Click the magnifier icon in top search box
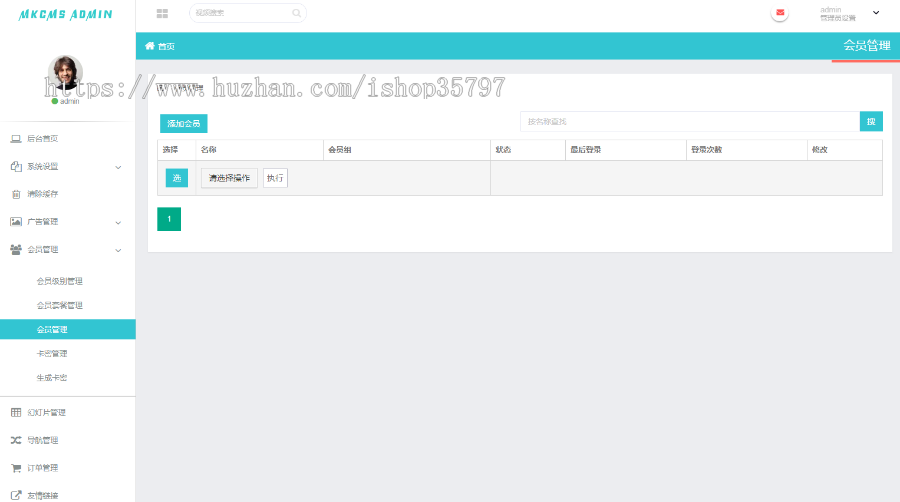Image resolution: width=900 pixels, height=502 pixels. point(296,13)
